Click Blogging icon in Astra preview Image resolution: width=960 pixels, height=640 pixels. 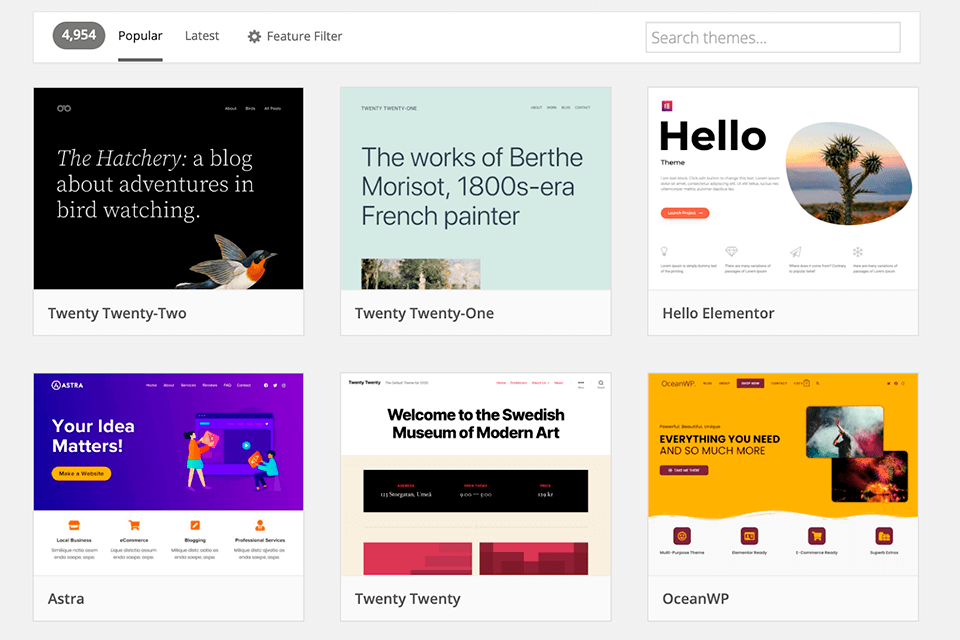(195, 525)
